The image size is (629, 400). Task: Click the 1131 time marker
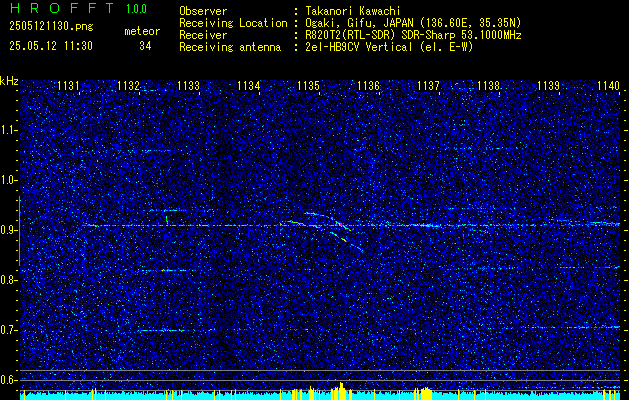pyautogui.click(x=68, y=85)
